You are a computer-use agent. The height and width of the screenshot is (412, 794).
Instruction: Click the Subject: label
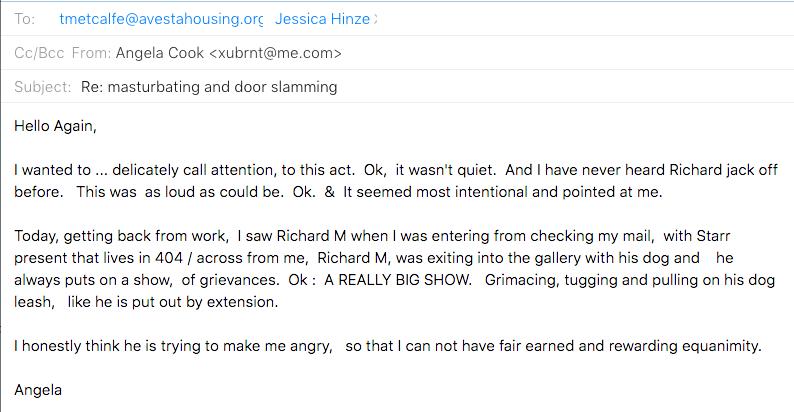click(x=43, y=87)
